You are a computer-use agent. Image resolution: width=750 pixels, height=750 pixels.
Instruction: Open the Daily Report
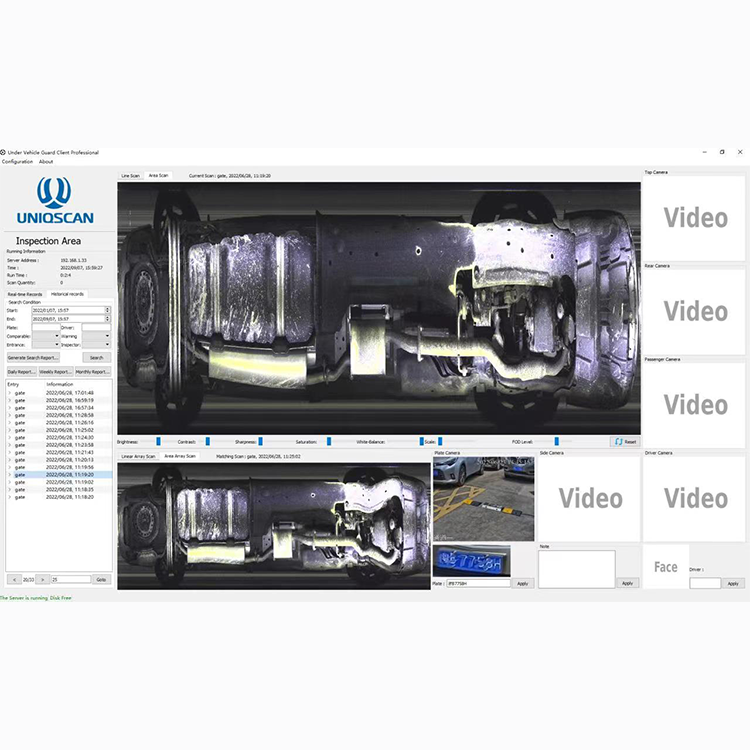tap(22, 372)
